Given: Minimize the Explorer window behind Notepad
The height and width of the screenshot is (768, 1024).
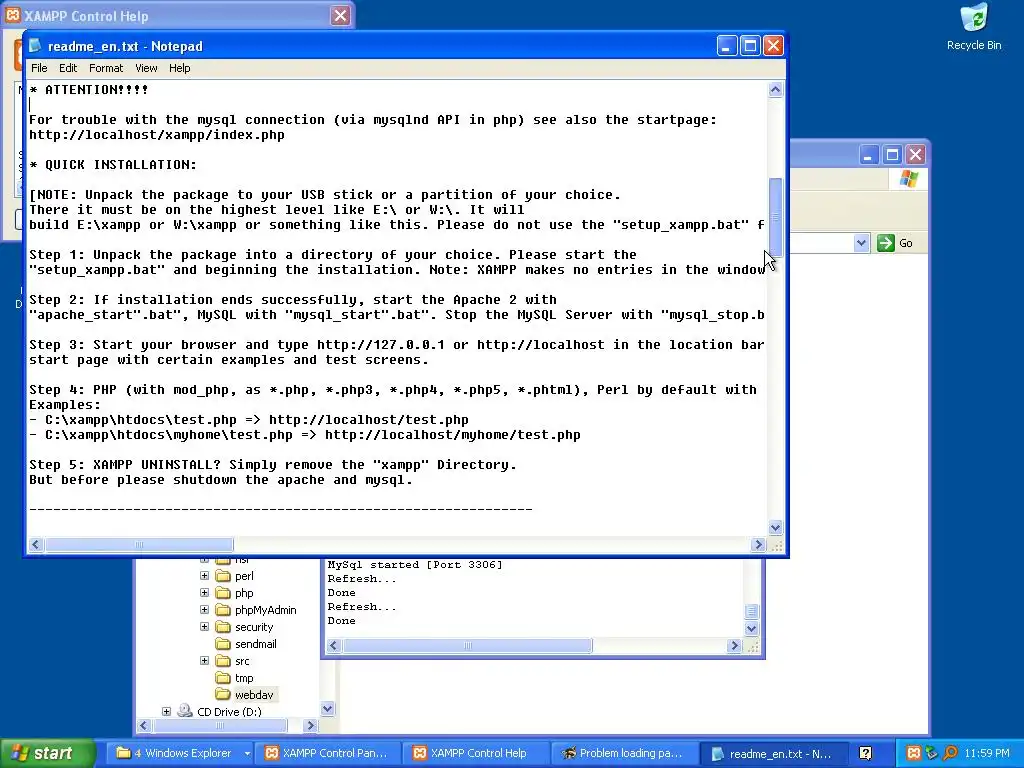Looking at the screenshot, I should click(868, 155).
